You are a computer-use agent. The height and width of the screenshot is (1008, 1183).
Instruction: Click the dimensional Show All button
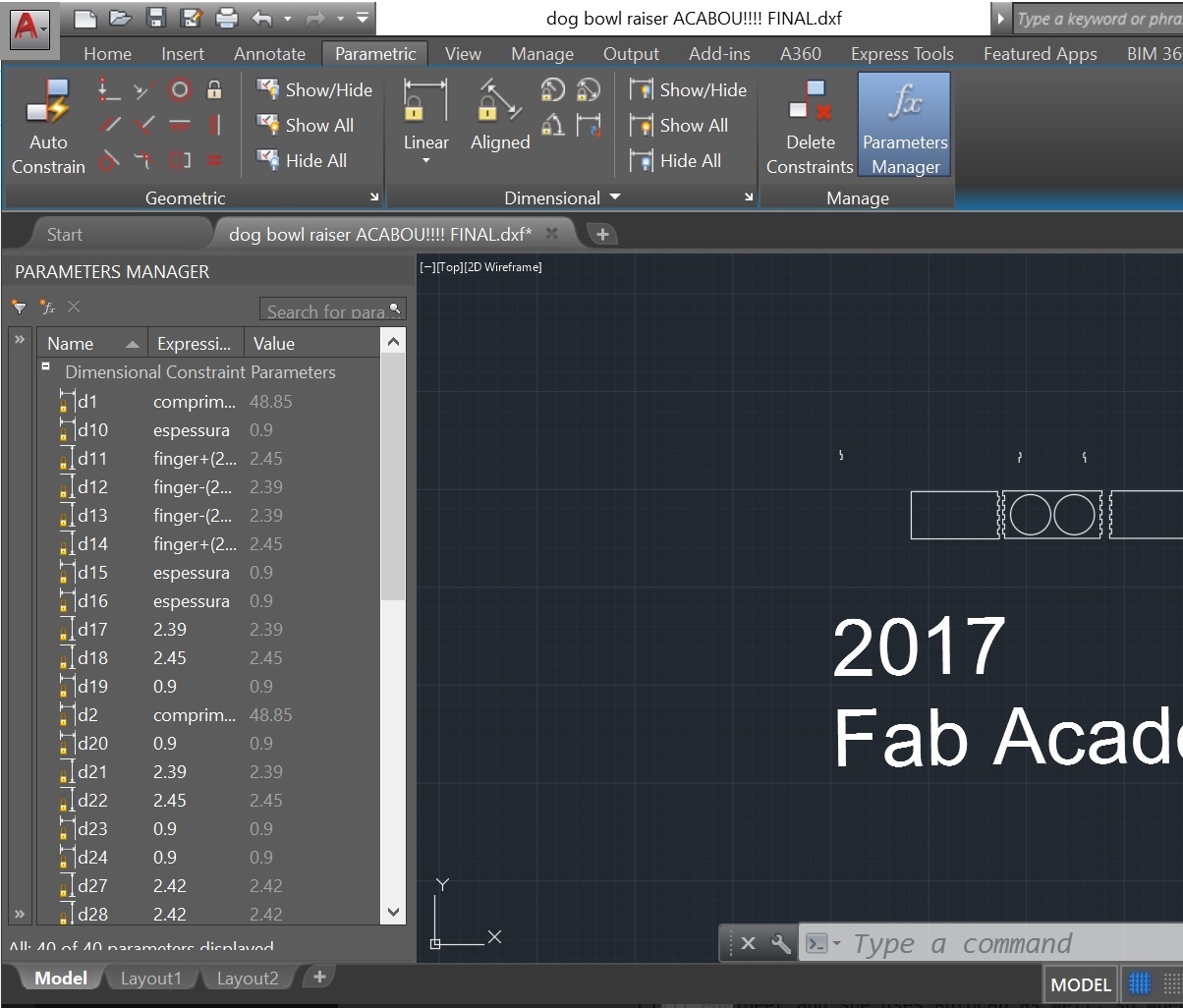pyautogui.click(x=680, y=125)
